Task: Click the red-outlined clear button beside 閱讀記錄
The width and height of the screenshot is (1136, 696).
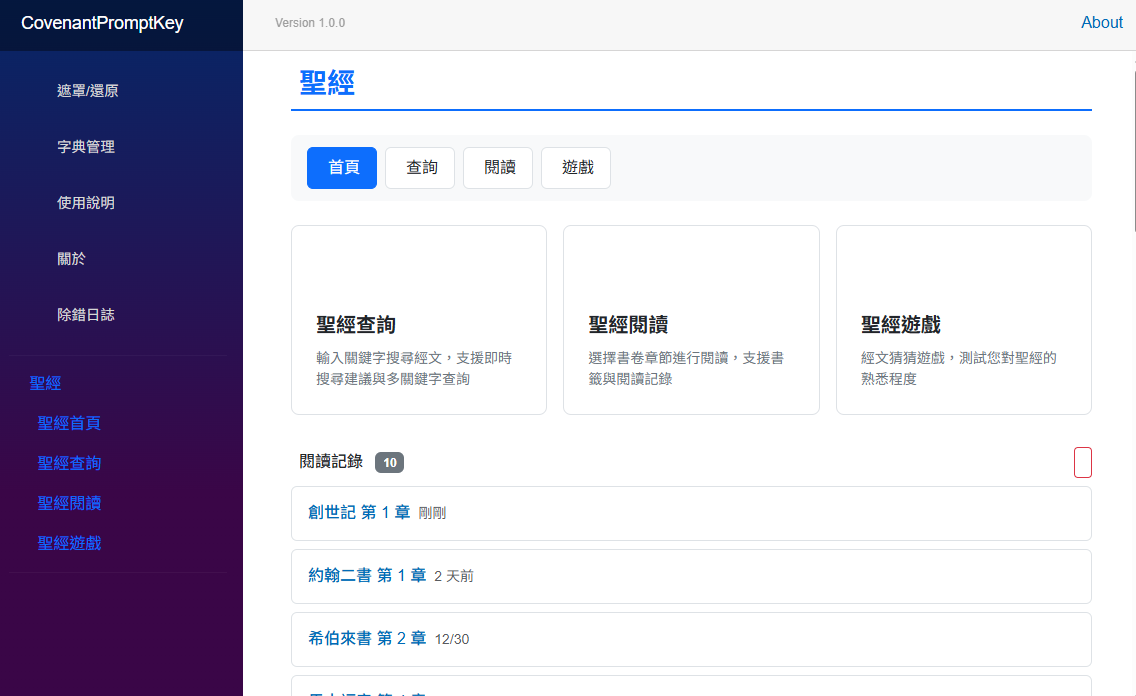Action: (x=1082, y=462)
